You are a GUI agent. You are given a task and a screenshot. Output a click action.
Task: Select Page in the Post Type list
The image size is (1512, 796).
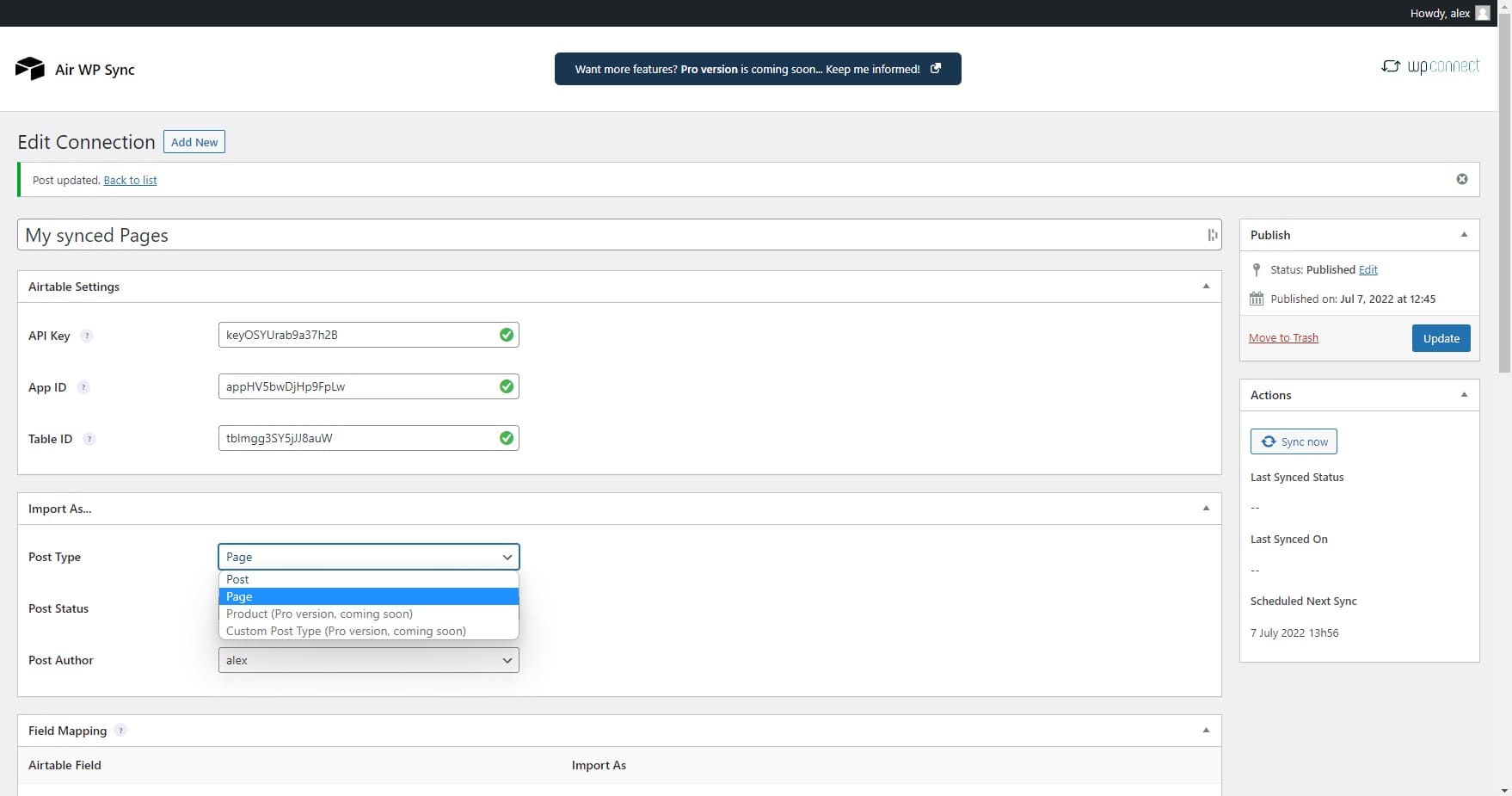(369, 596)
